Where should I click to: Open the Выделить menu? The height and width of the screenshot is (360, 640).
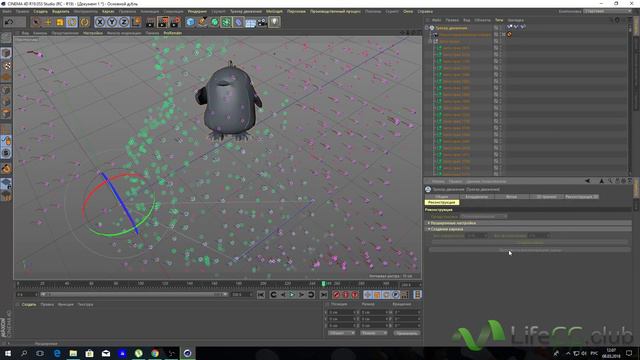[x=61, y=11]
